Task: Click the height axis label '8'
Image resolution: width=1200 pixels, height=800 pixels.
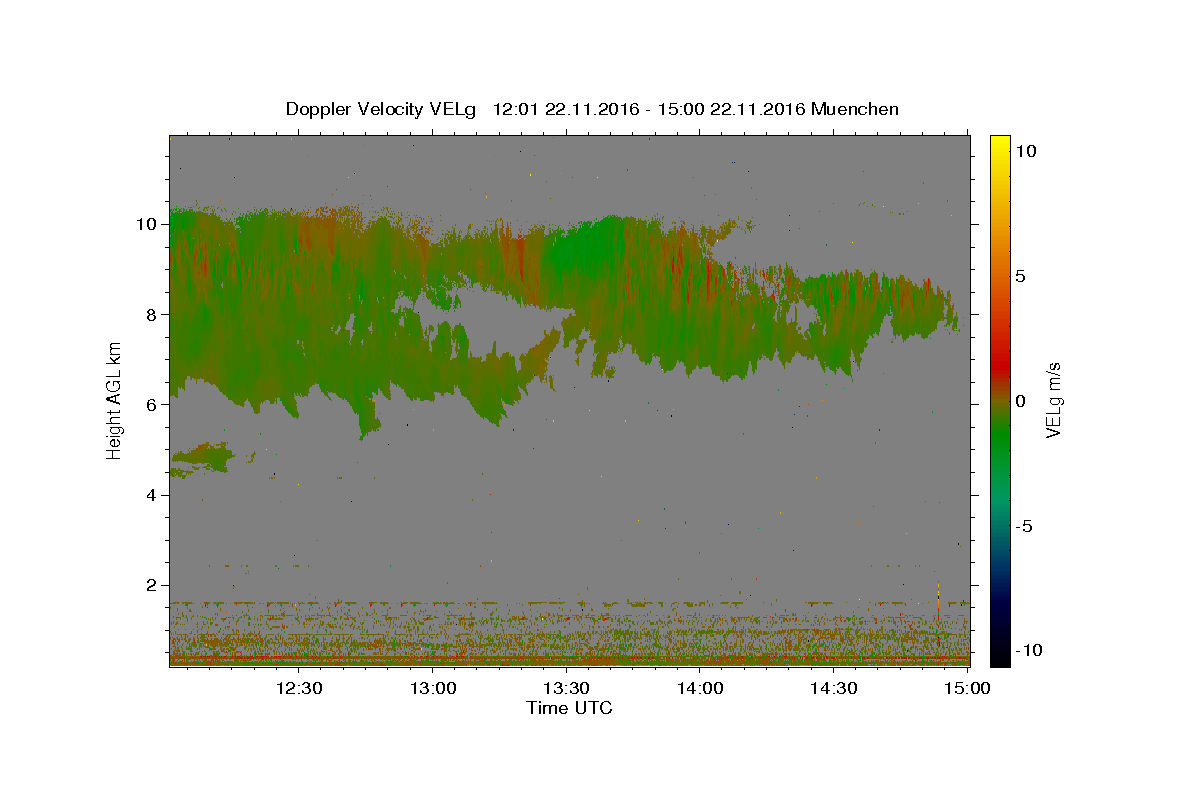Action: coord(153,314)
